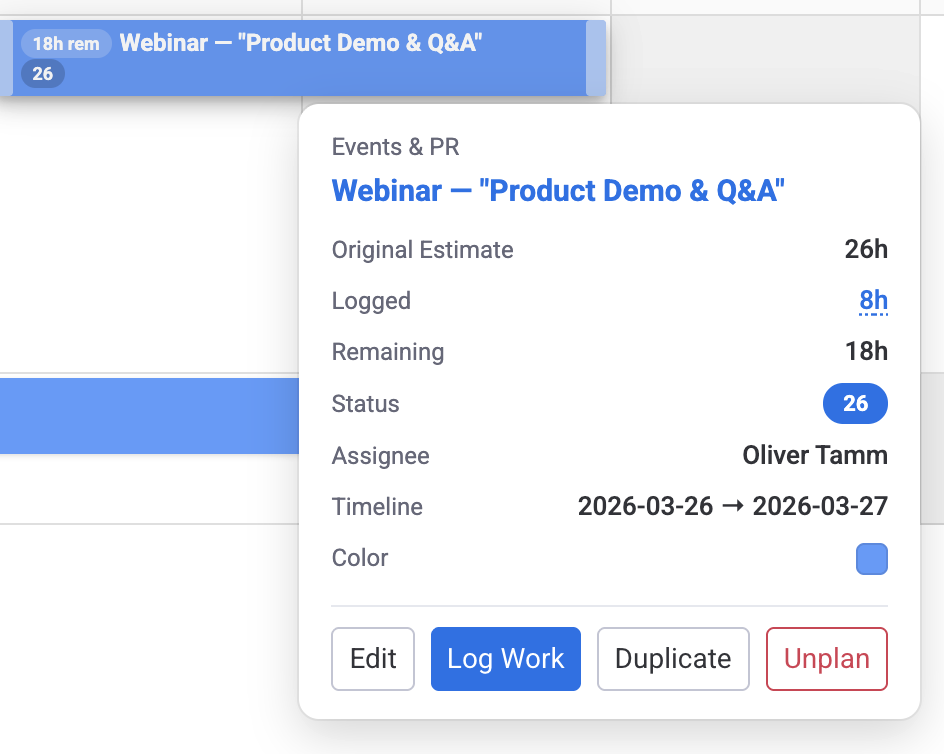Screen dimensions: 944x754
Task: Click the end date 2026-03-27
Action: click(818, 507)
